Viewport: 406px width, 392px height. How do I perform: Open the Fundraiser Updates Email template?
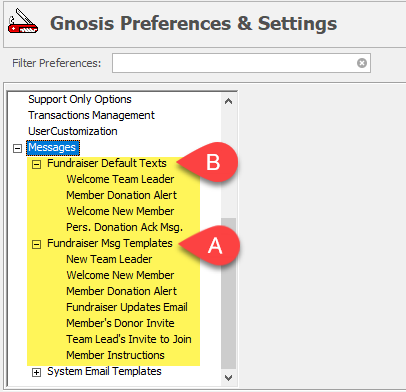(x=127, y=307)
